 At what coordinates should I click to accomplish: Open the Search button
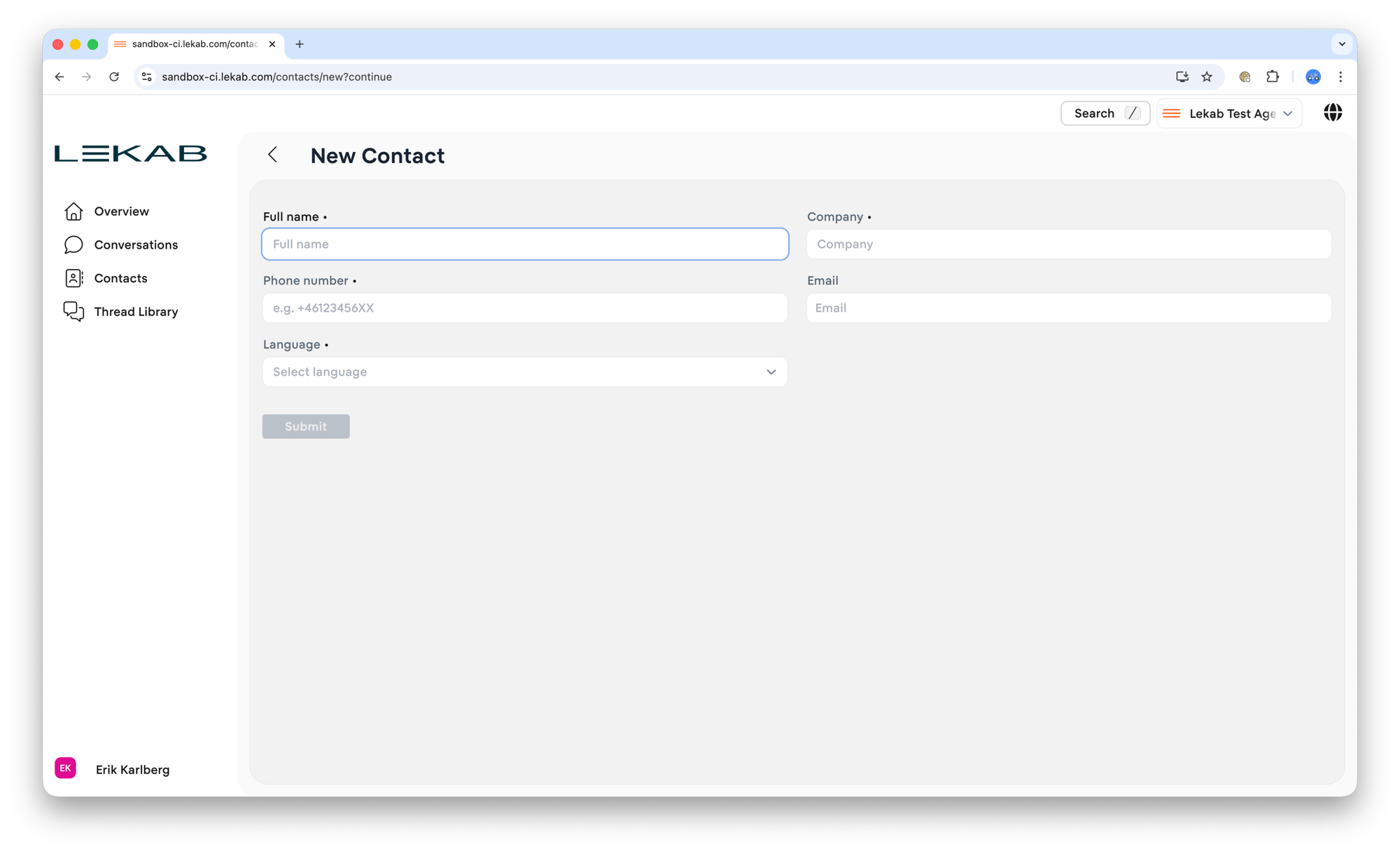pos(1105,113)
